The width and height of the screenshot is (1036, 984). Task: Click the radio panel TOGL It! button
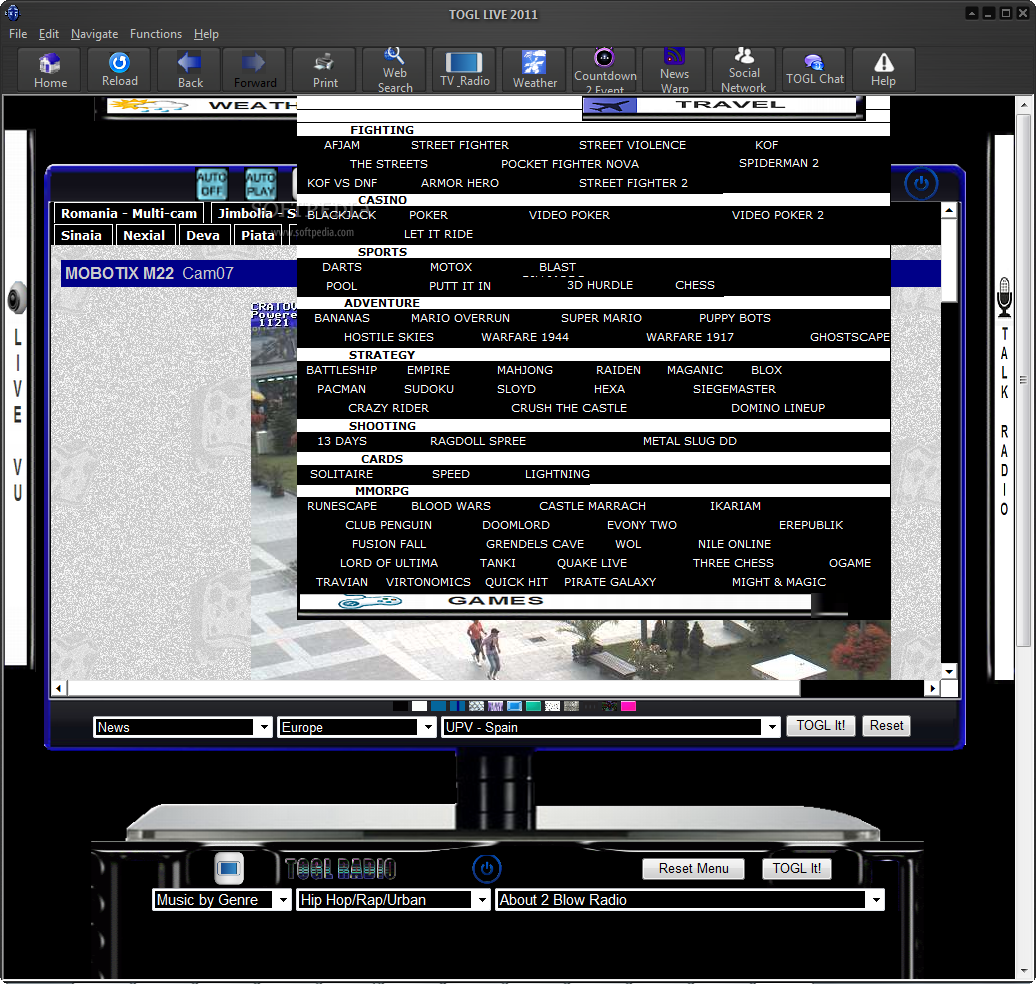tap(796, 868)
